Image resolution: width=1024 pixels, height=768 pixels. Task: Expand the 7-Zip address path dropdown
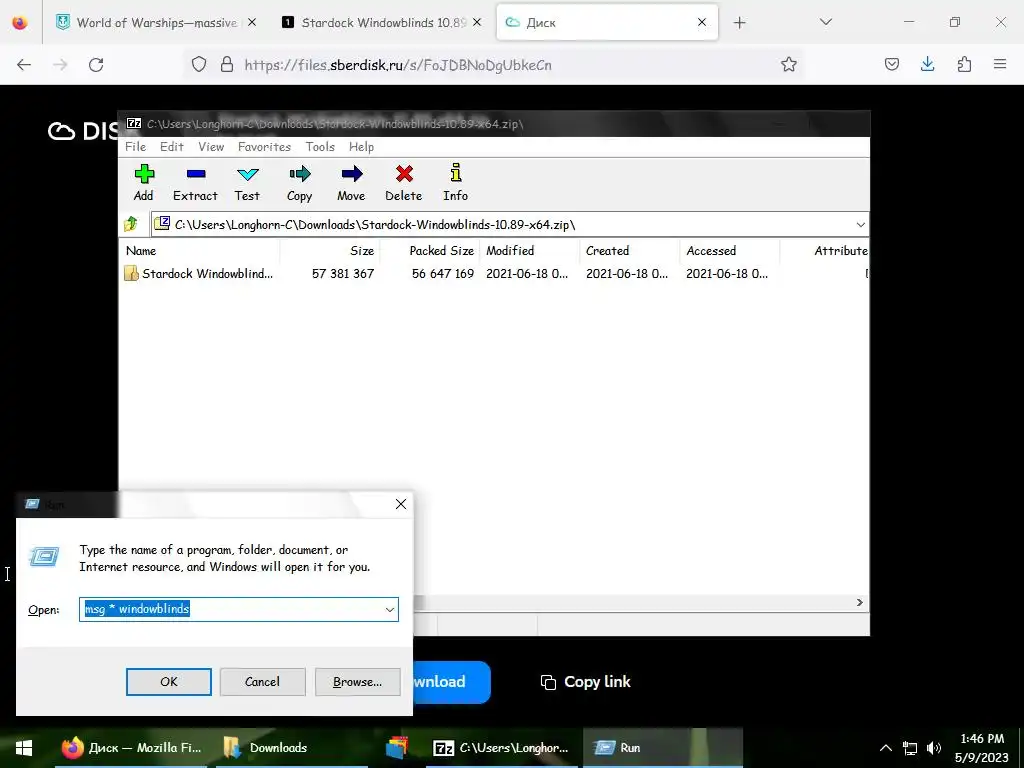click(860, 225)
